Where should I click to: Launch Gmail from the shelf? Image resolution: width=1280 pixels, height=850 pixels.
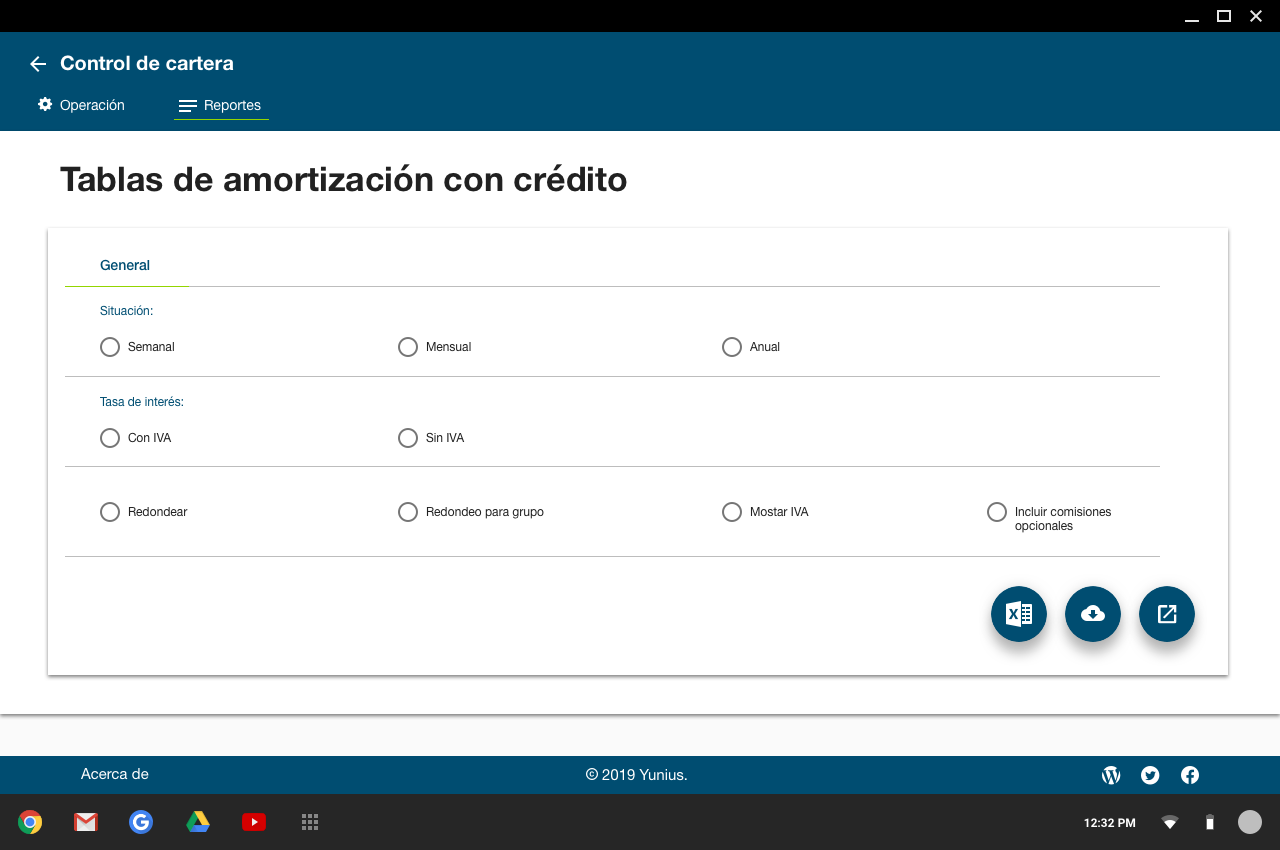(x=86, y=822)
